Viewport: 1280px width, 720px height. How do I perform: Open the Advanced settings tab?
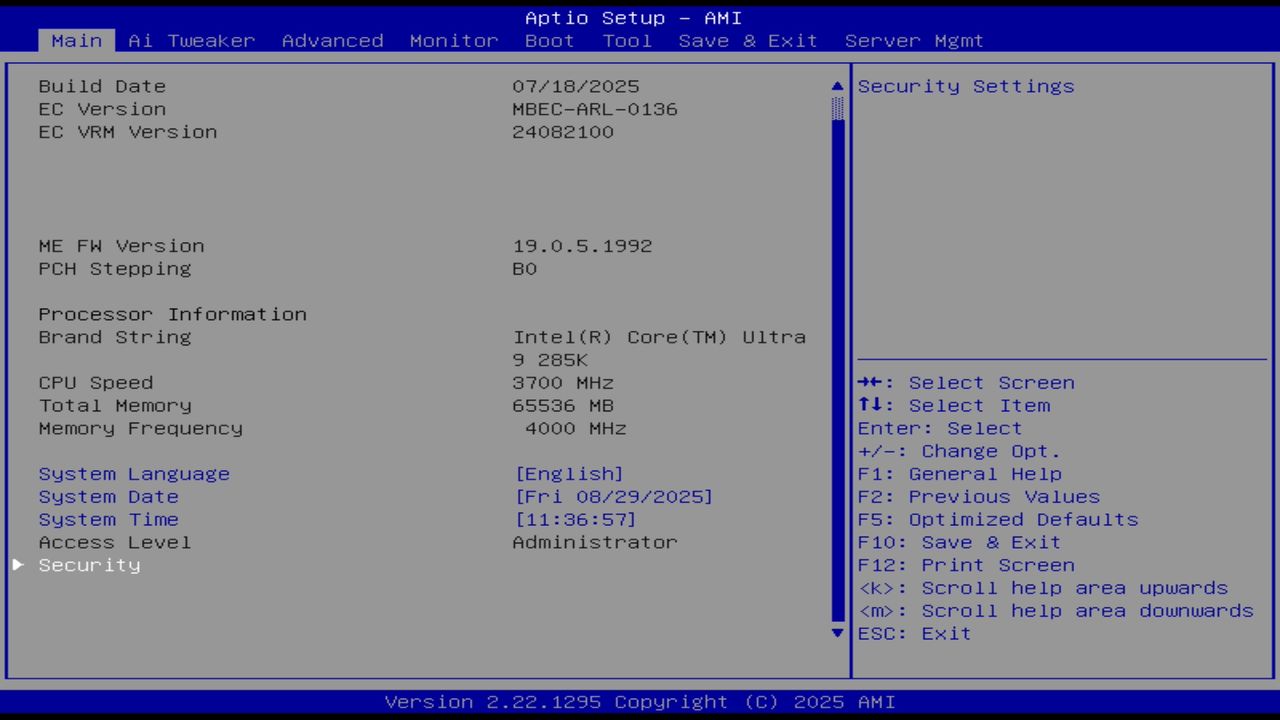[x=332, y=41]
